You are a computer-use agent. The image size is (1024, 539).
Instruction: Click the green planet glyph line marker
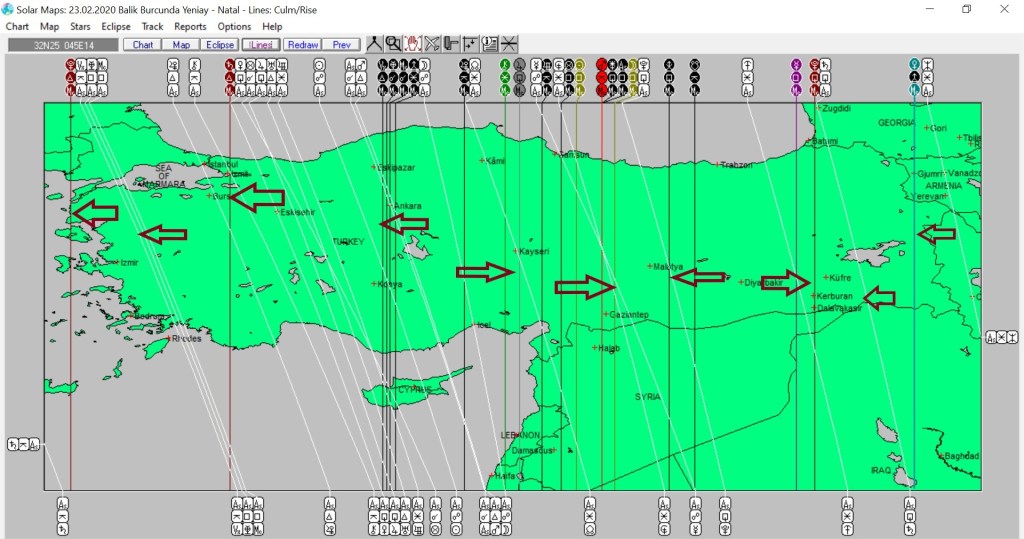tap(505, 64)
